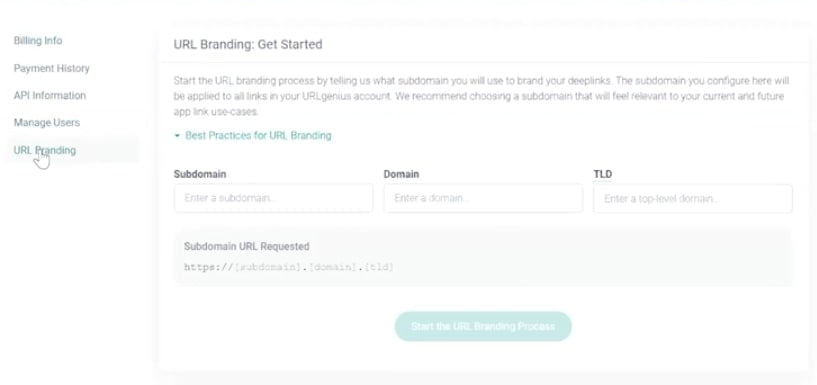
Task: Click the [tld] placeholder in the preview URL
Action: pyautogui.click(x=379, y=267)
